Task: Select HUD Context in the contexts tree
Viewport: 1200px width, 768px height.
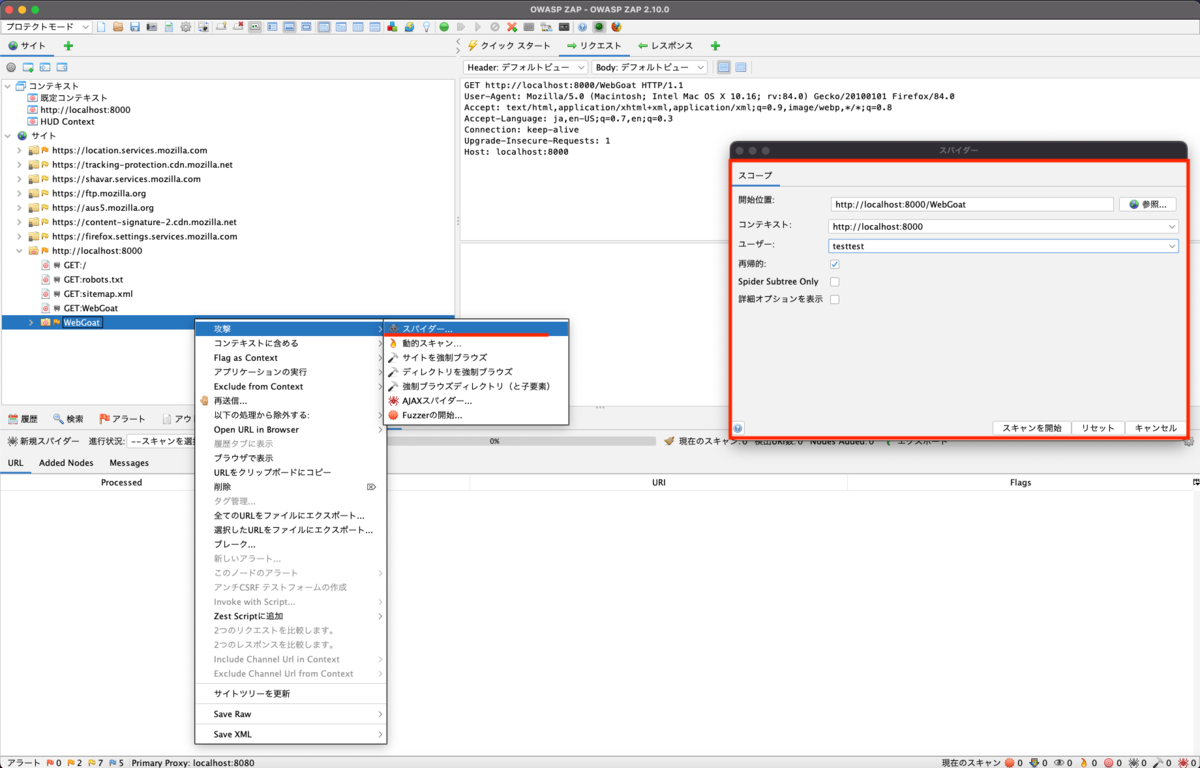Action: click(x=67, y=122)
